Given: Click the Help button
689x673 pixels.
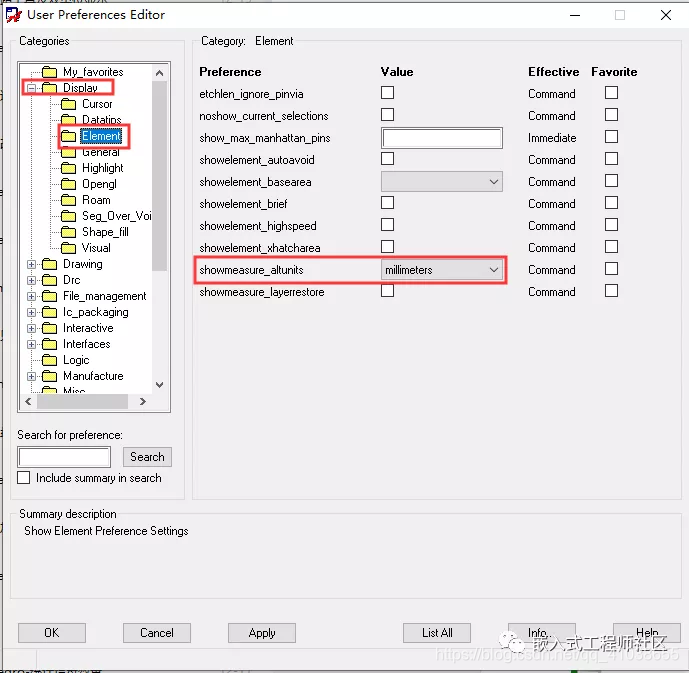Looking at the screenshot, I should (x=647, y=633).
